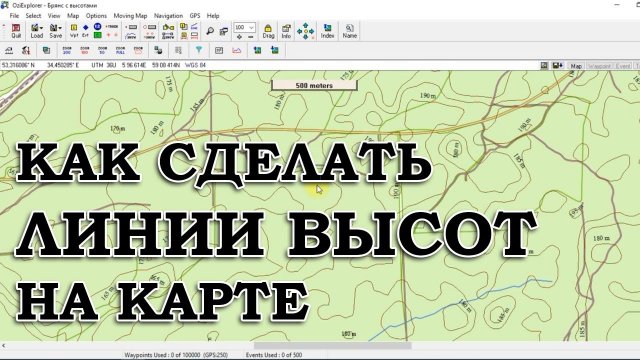Image resolution: width=640 pixels, height=360 pixels.
Task: Click the Zoom 100 button
Action: click(x=84, y=50)
